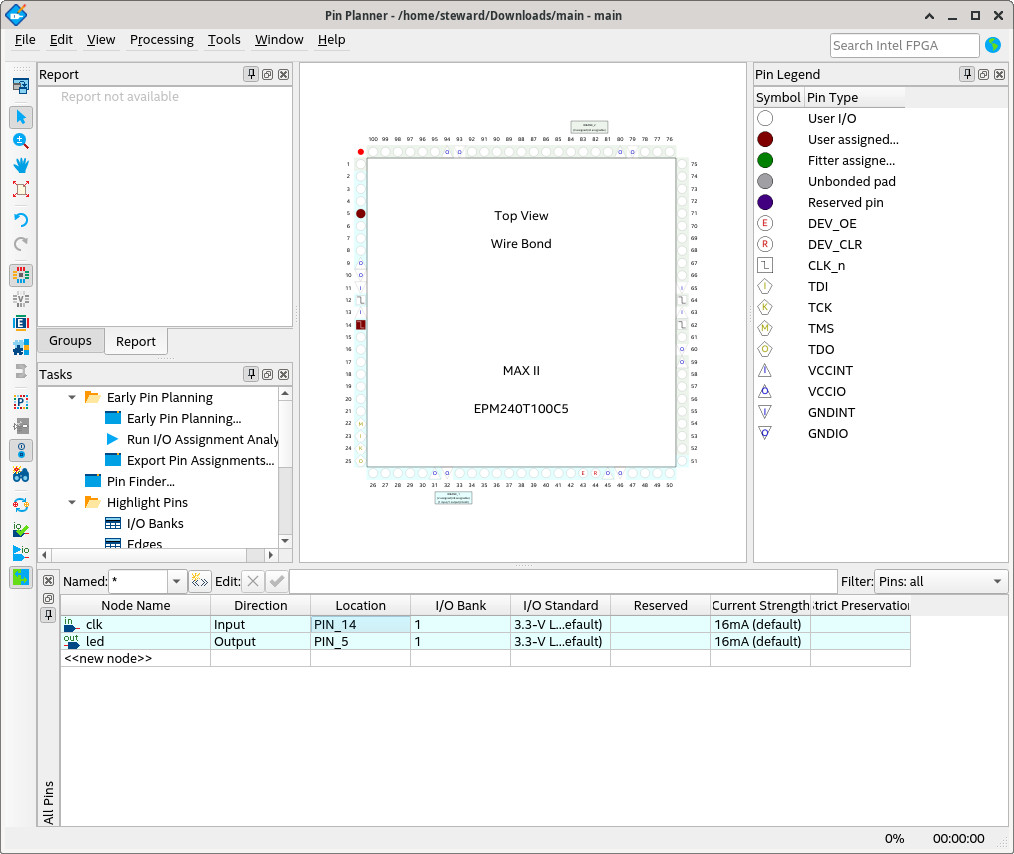This screenshot has height=854, width=1014.
Task: Open the Window menu
Action: pos(279,39)
